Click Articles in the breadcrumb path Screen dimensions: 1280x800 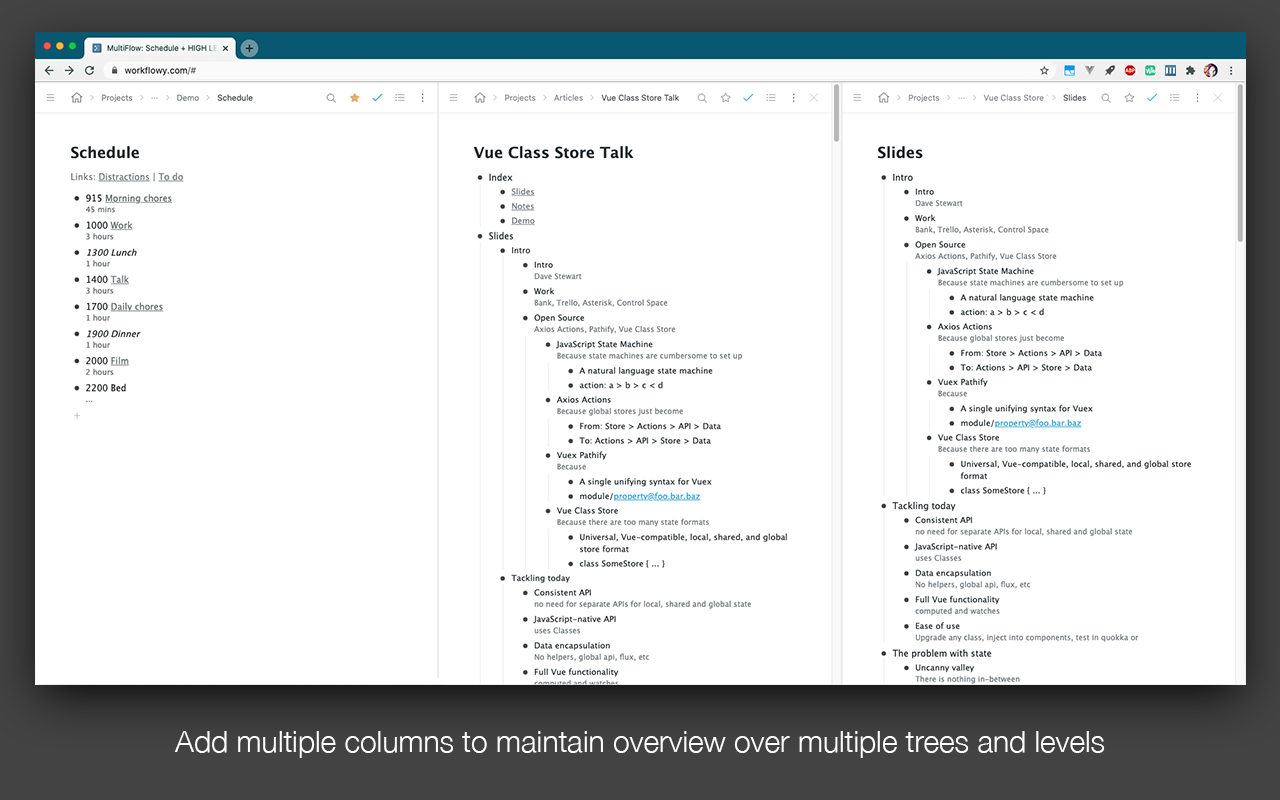click(568, 97)
